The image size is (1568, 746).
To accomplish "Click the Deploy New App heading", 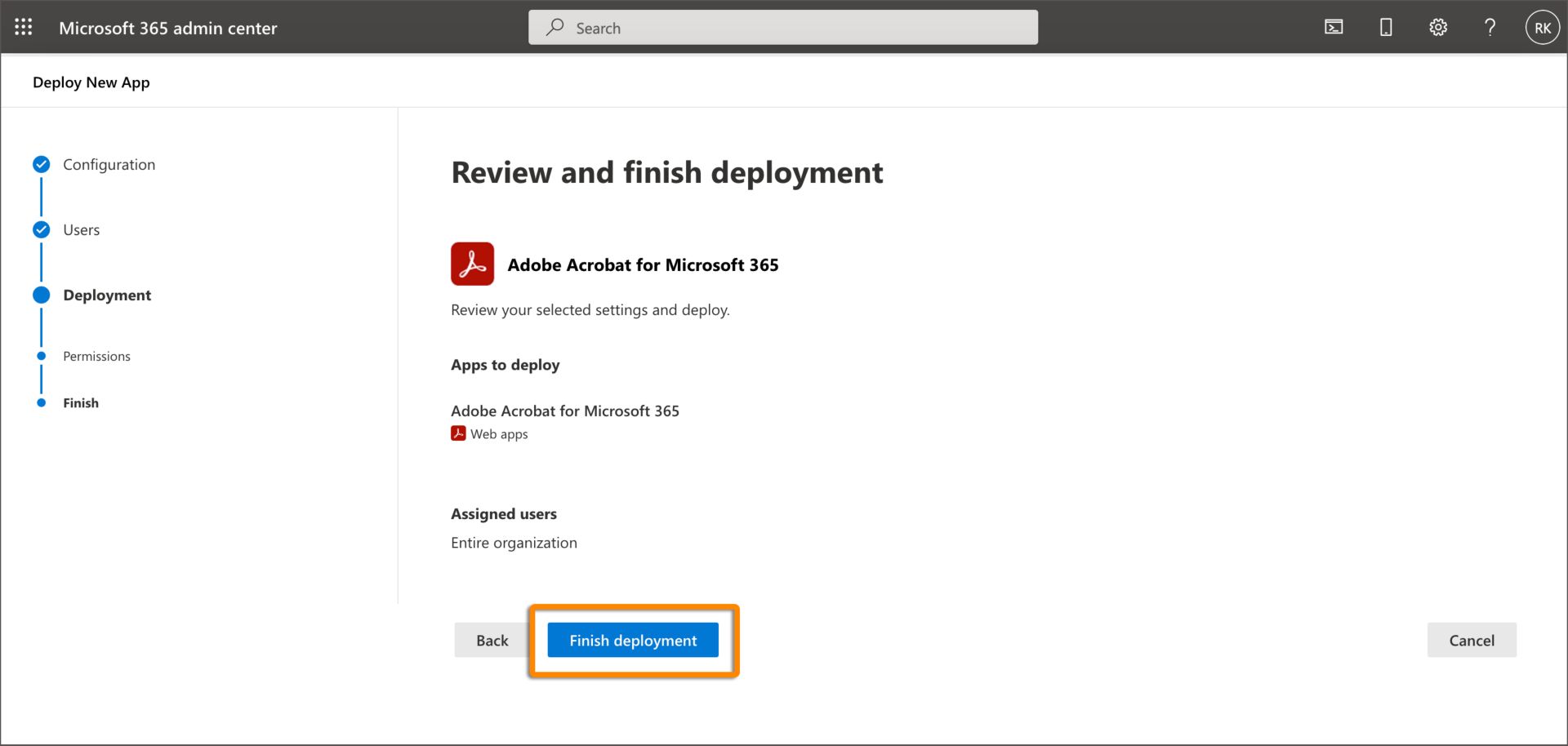I will [x=91, y=82].
